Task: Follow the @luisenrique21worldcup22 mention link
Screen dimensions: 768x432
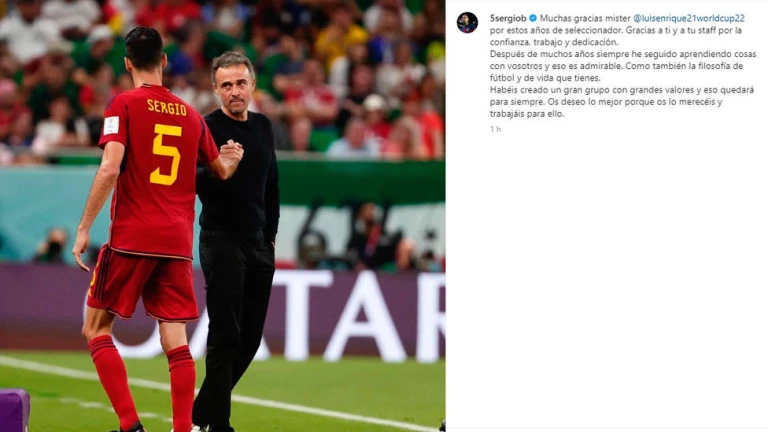Action: click(689, 18)
